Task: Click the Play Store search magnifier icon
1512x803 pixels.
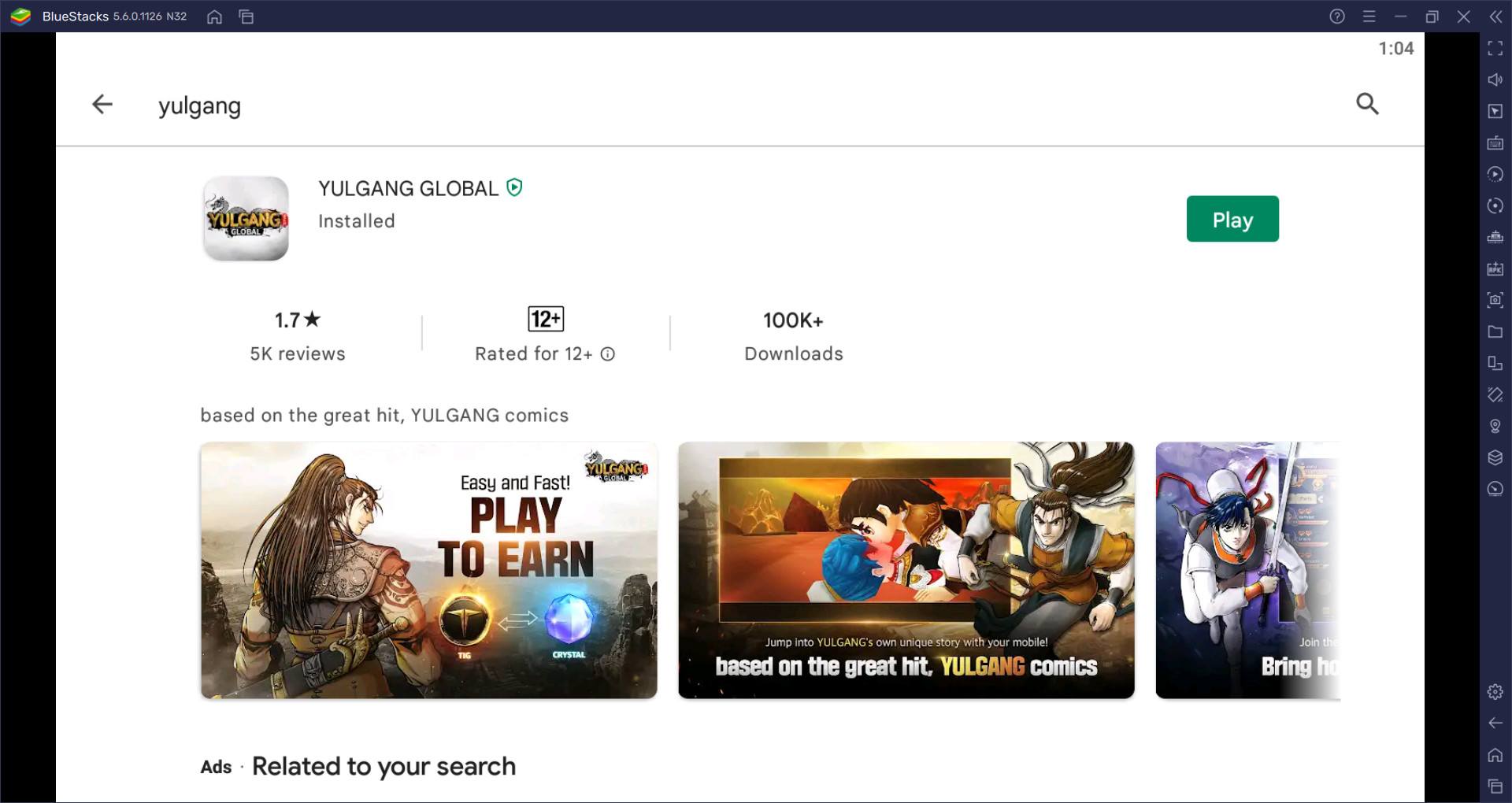Action: [1367, 104]
